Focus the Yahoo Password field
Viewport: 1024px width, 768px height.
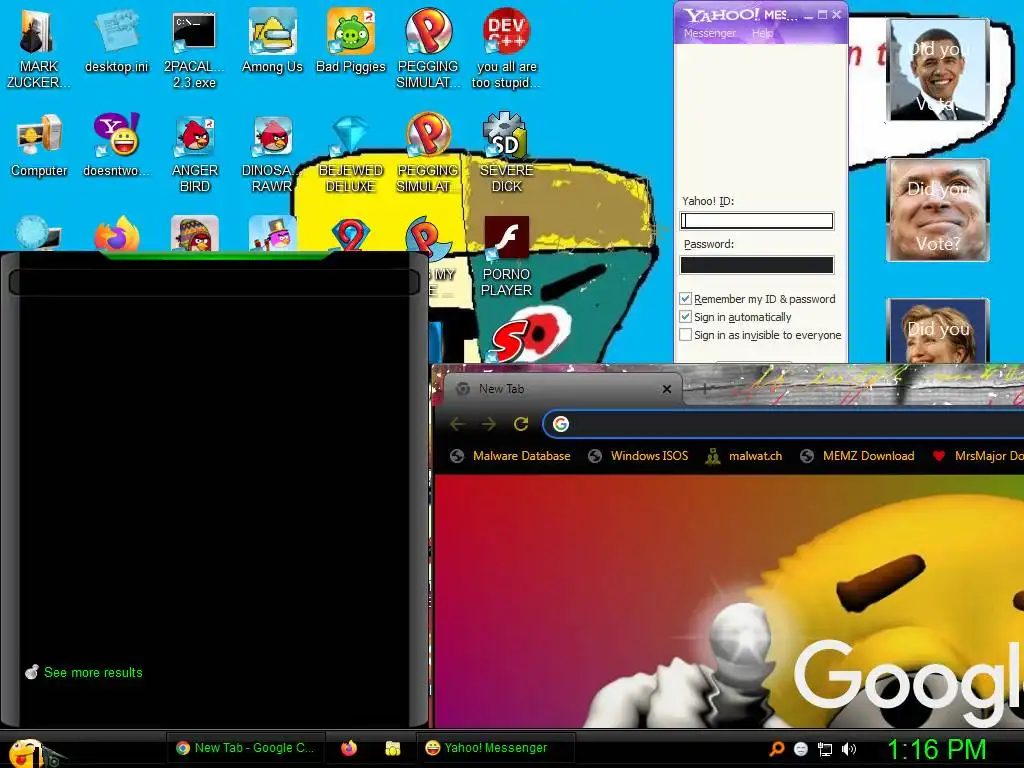click(757, 264)
